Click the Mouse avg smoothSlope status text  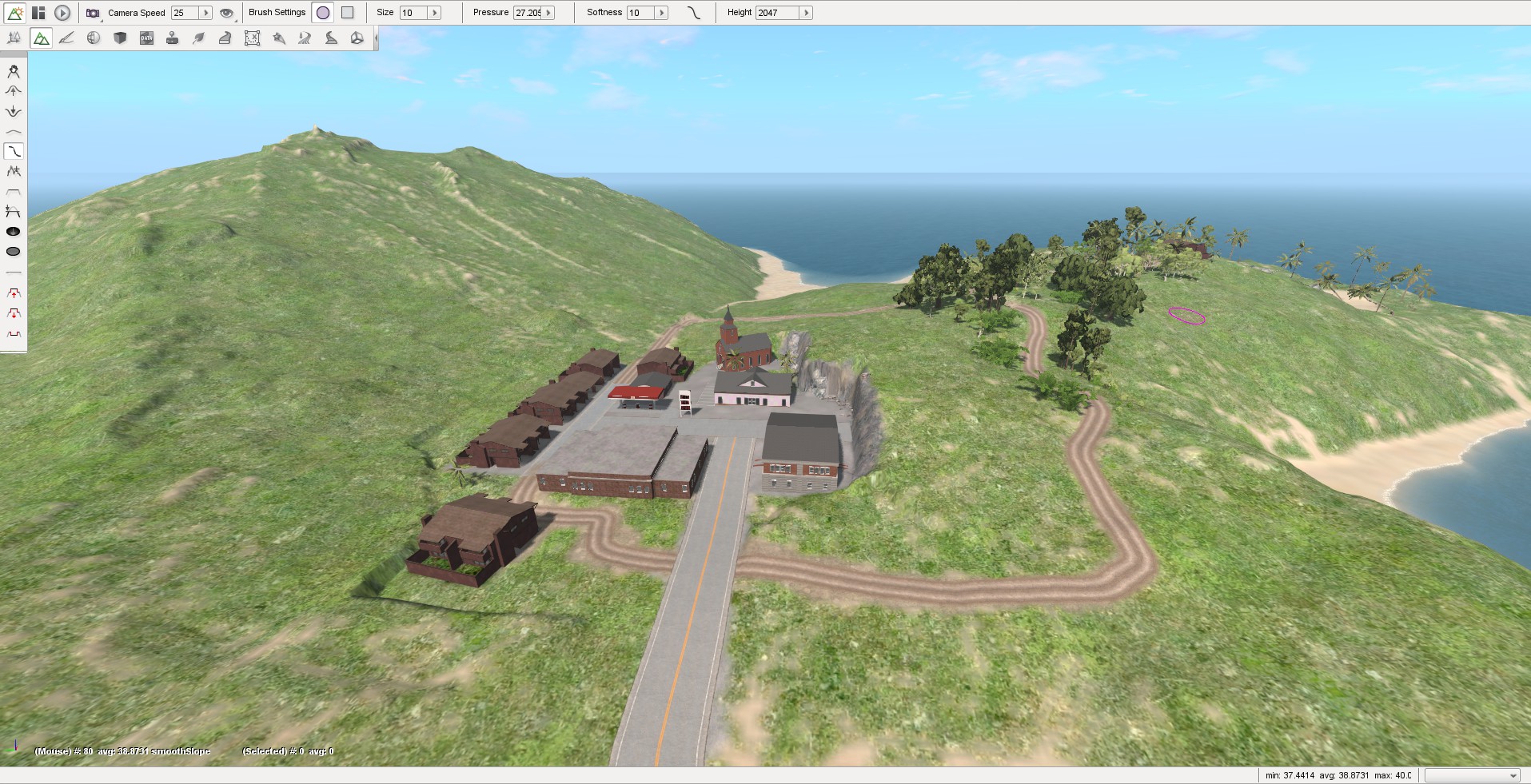point(122,751)
